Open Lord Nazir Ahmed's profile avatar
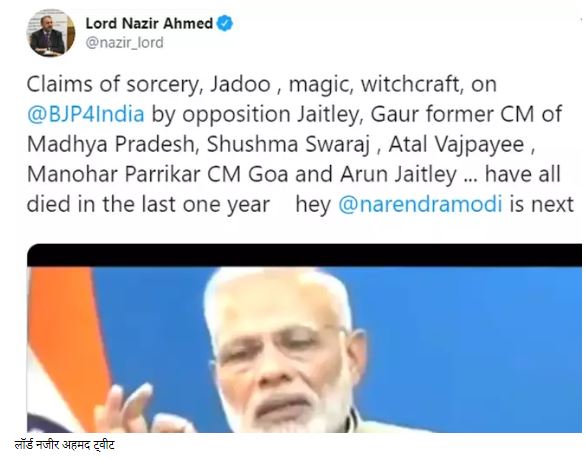The width and height of the screenshot is (586, 467). tap(50, 33)
